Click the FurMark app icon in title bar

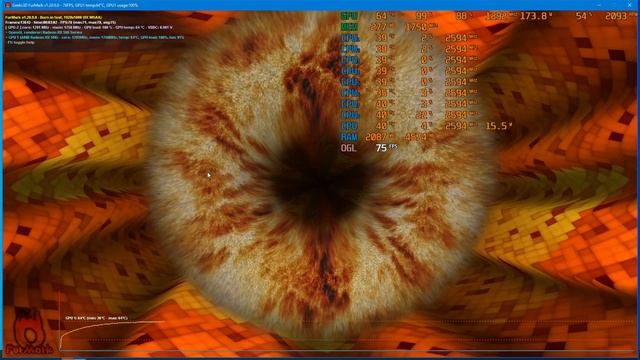click(x=8, y=5)
